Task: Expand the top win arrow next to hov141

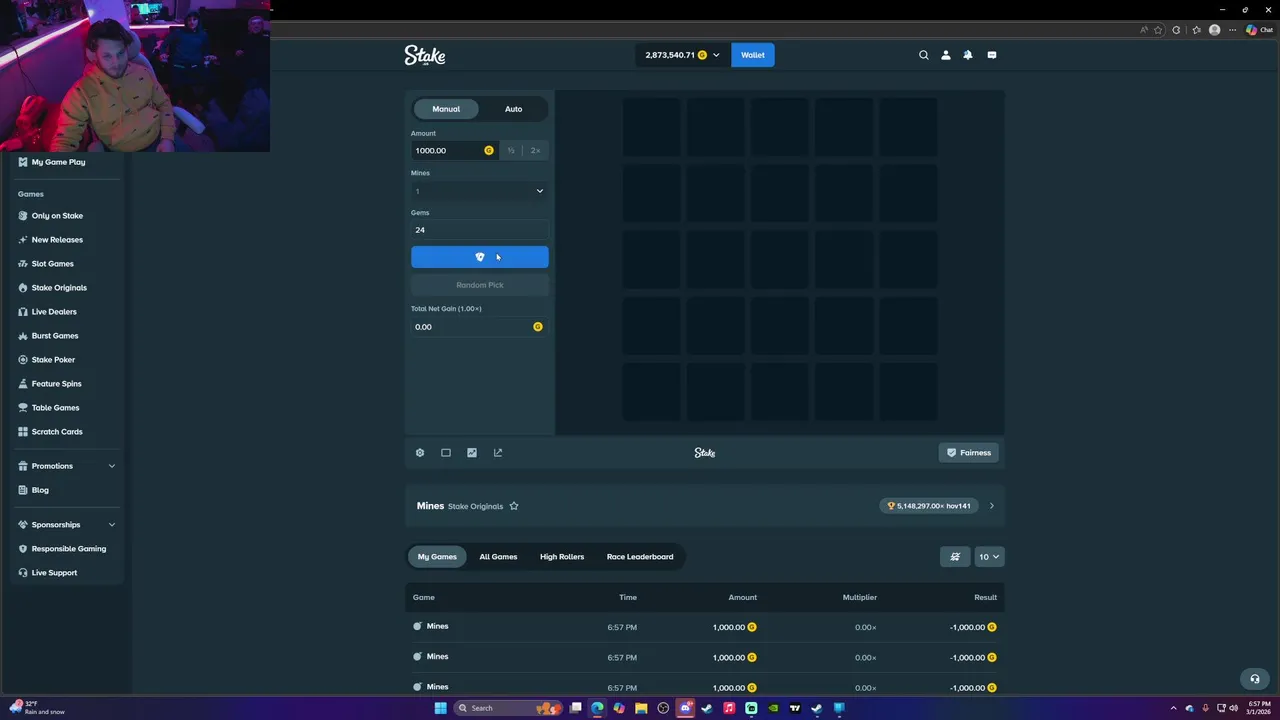Action: point(992,506)
